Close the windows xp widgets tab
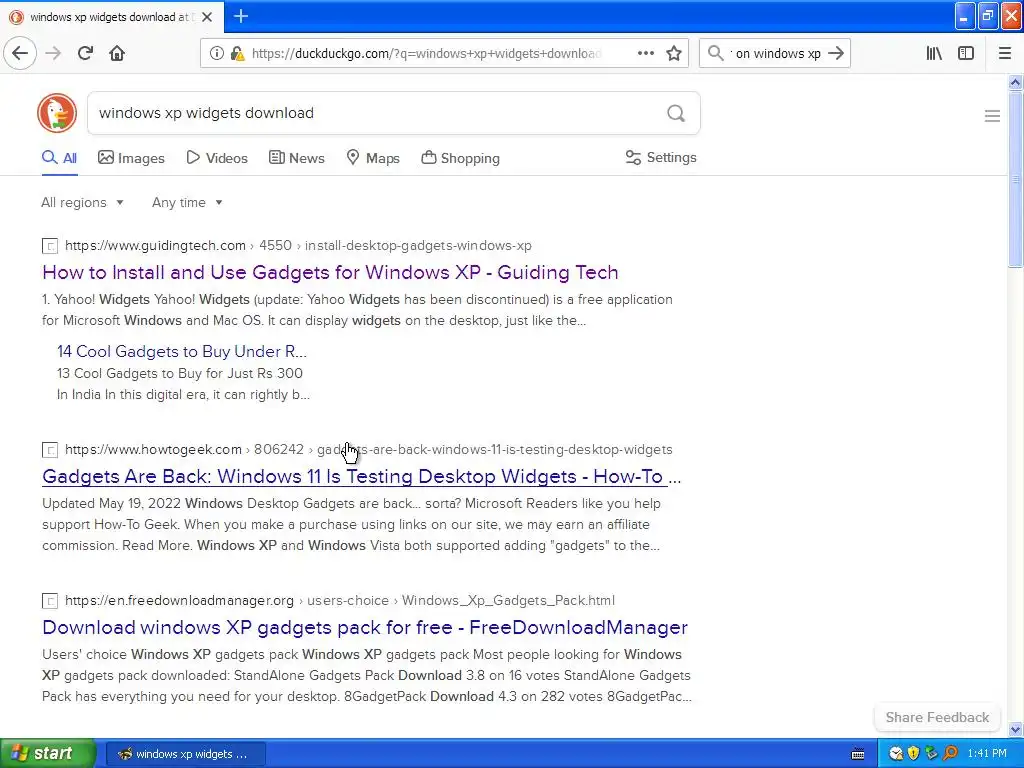The image size is (1024, 768). 207,17
